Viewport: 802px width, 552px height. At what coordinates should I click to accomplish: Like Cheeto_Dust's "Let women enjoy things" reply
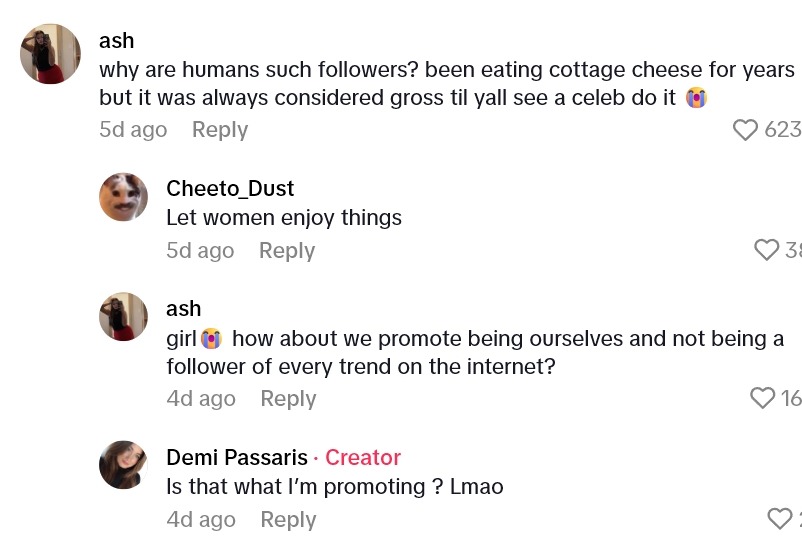[767, 250]
